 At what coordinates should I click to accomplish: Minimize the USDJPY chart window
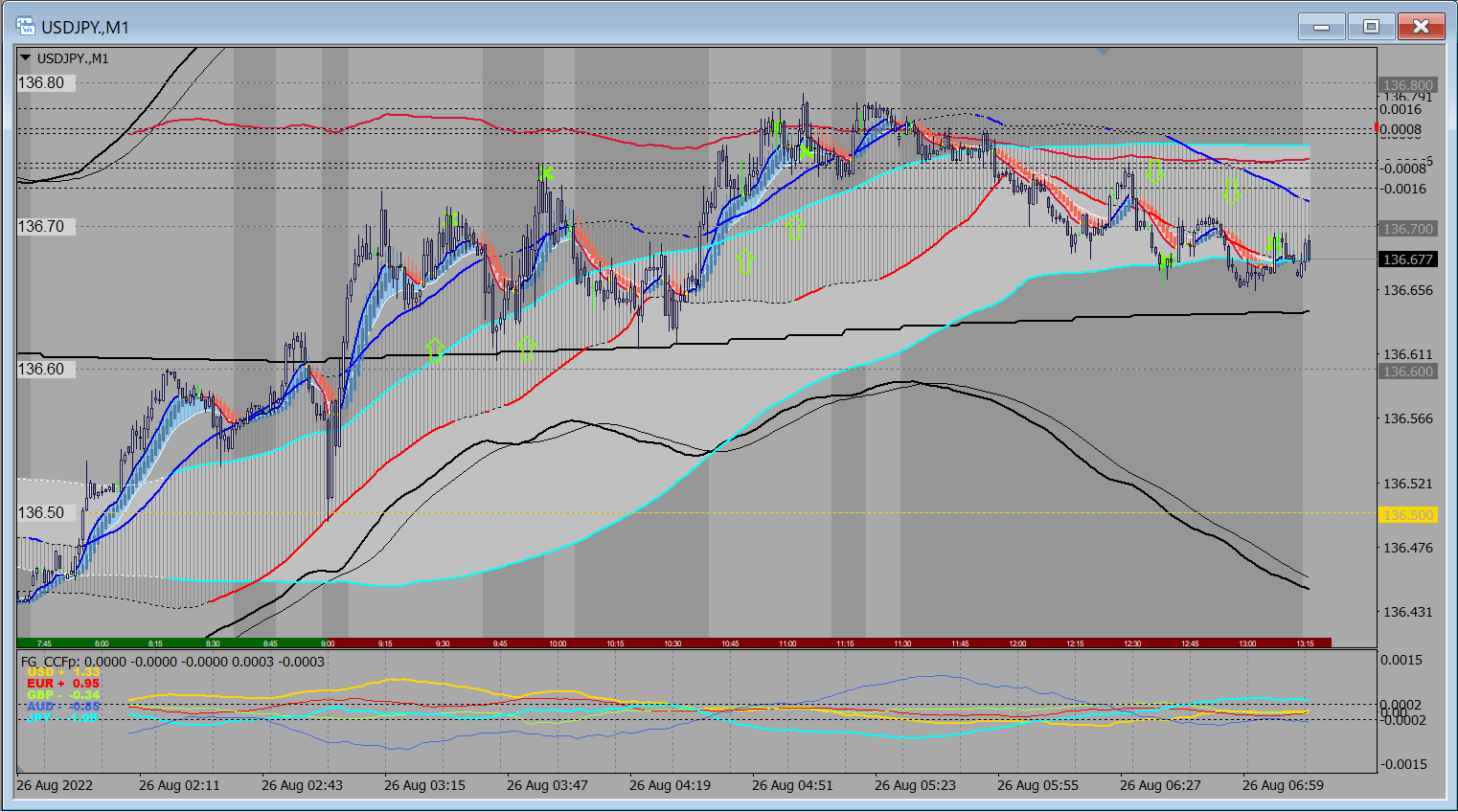[x=1322, y=27]
